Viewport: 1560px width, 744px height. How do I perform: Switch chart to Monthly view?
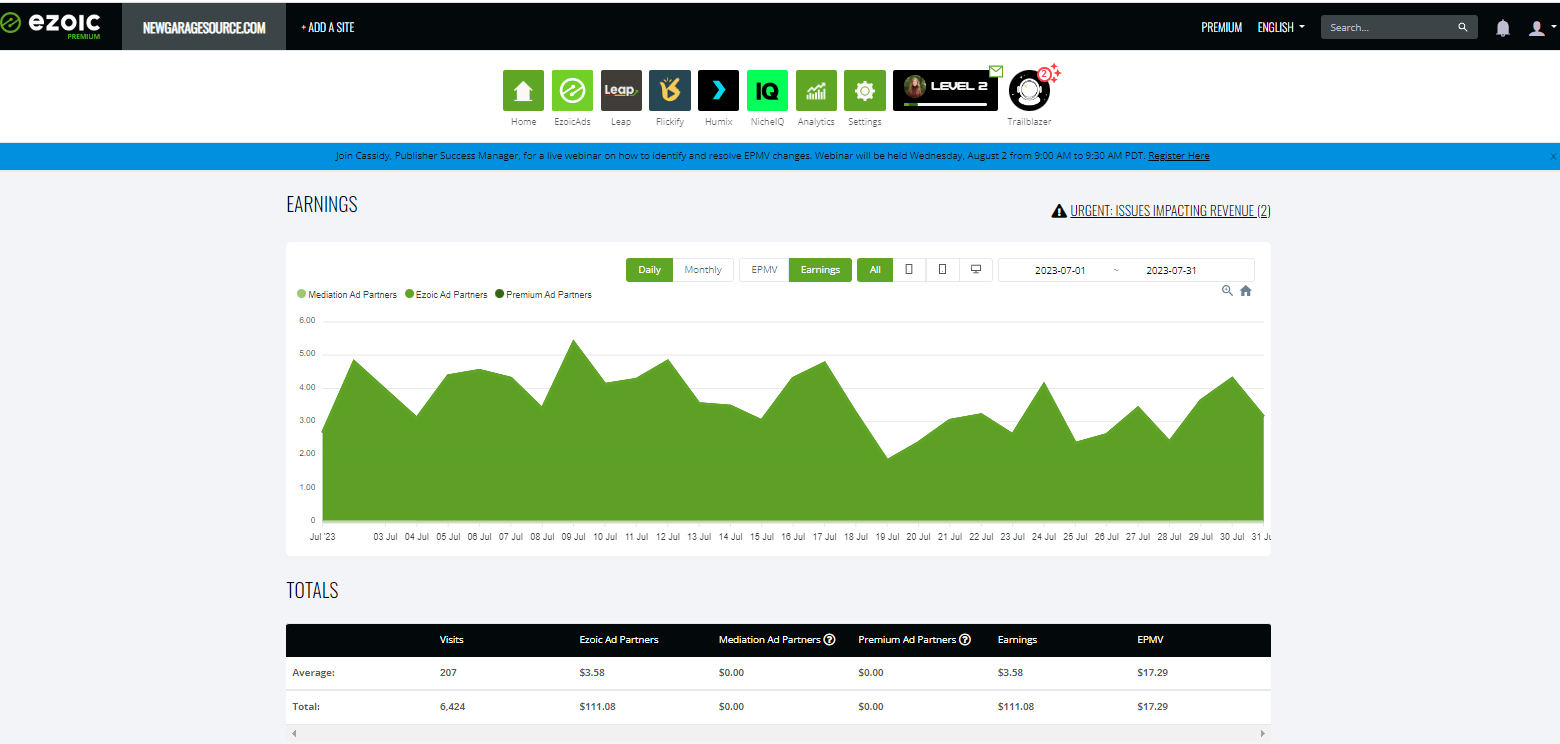[703, 270]
